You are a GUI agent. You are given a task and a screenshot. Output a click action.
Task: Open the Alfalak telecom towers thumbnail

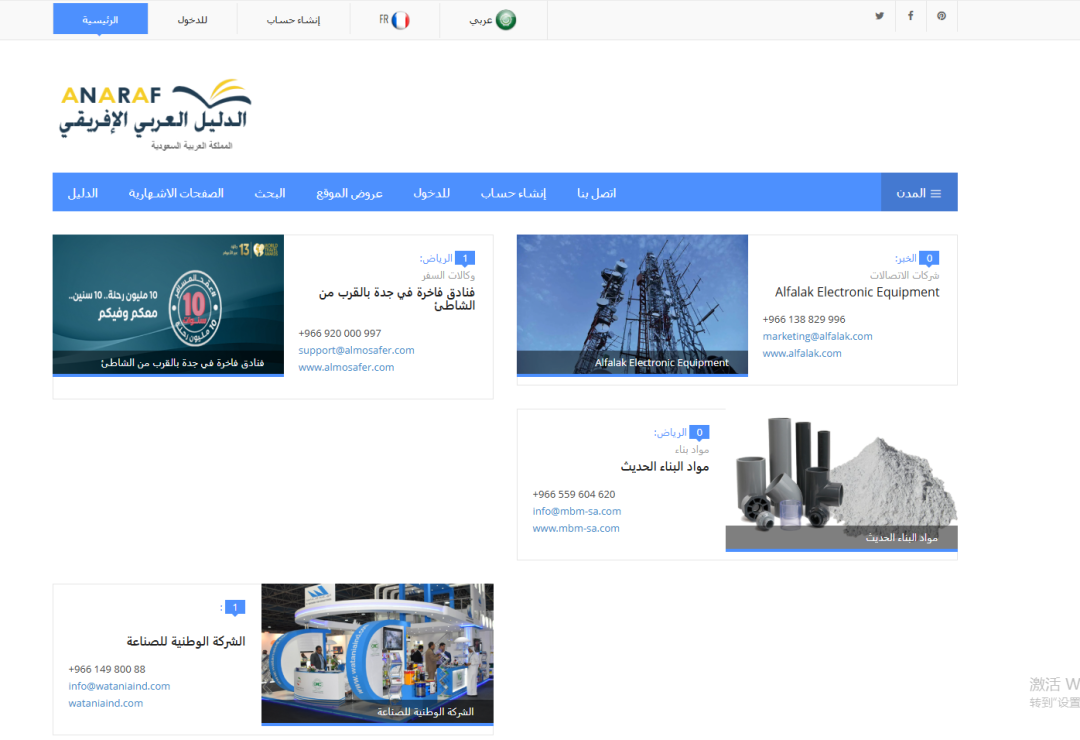(632, 305)
